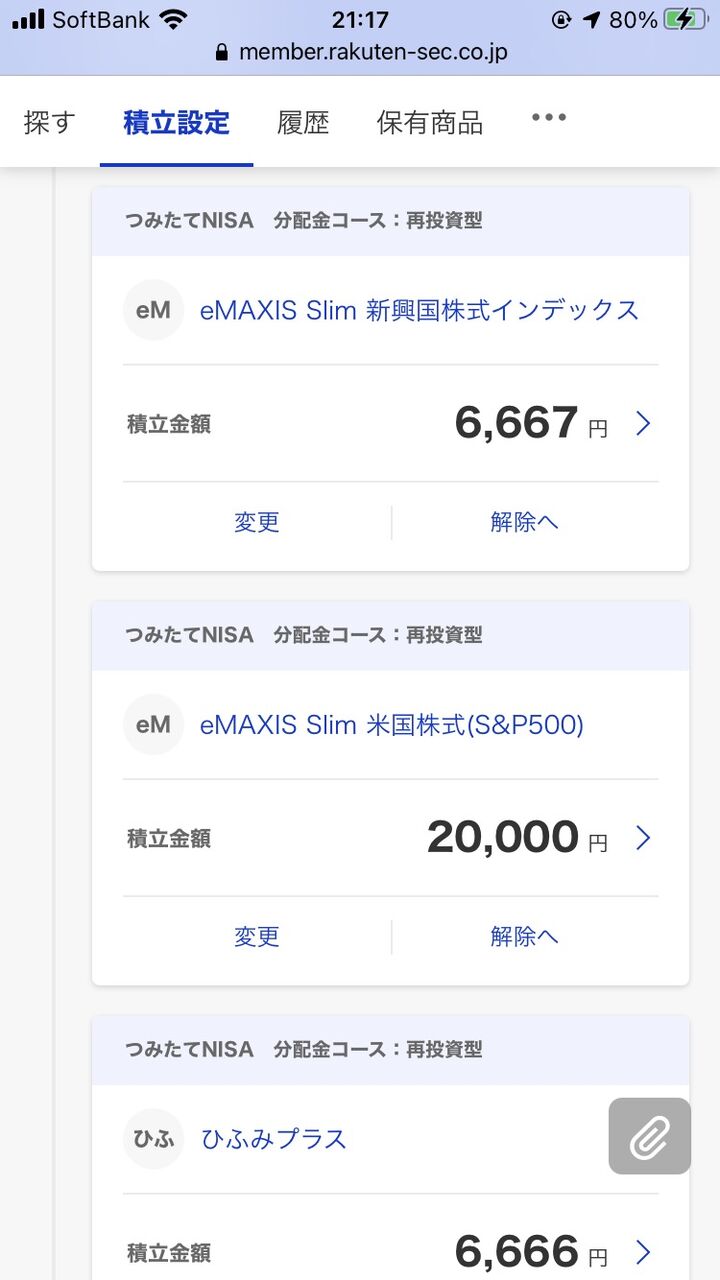Tap the eM icon beside 新興国株式インデックス
The height and width of the screenshot is (1280, 720).
point(153,310)
